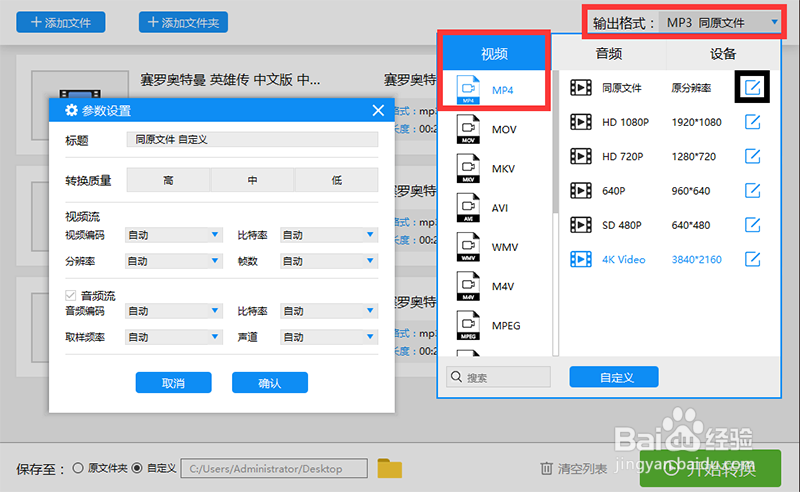
Task: Select the AVI format icon
Action: click(x=468, y=208)
